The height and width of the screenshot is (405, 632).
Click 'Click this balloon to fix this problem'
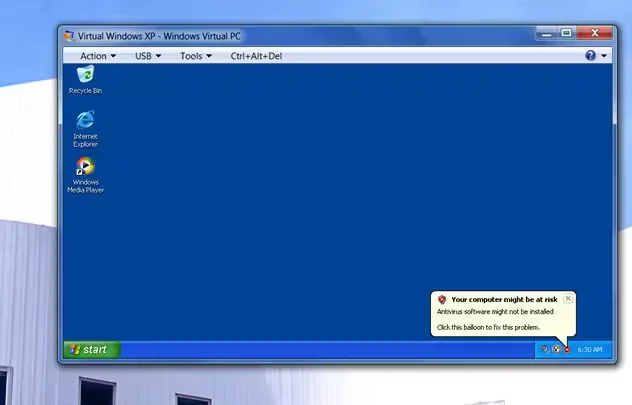pyautogui.click(x=488, y=327)
